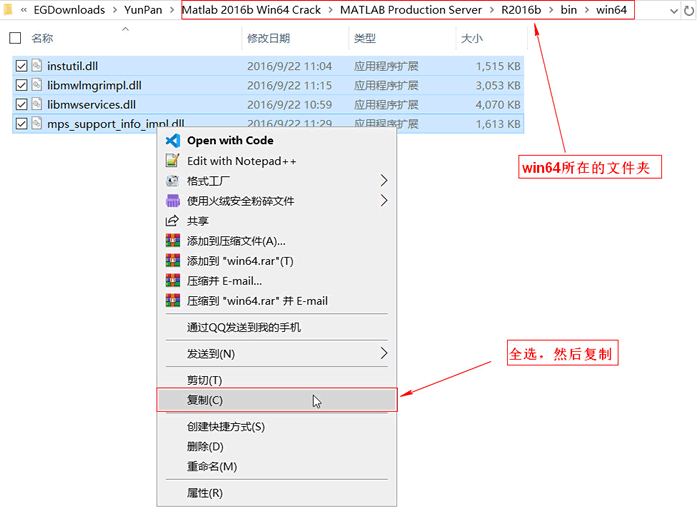Navigate to YunPan in breadcrumb
The height and width of the screenshot is (509, 700).
[143, 10]
